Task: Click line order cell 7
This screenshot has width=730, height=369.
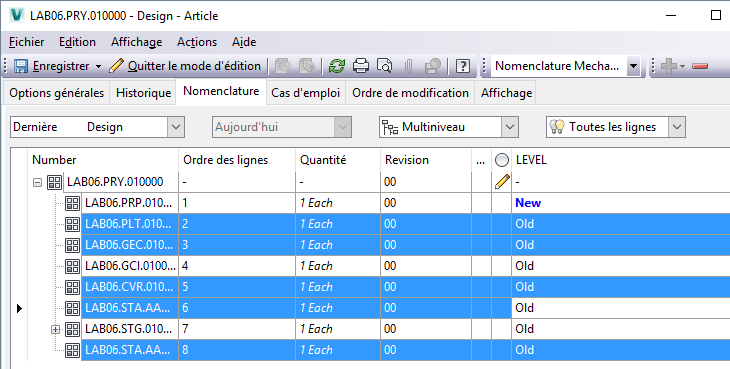Action: [x=237, y=329]
